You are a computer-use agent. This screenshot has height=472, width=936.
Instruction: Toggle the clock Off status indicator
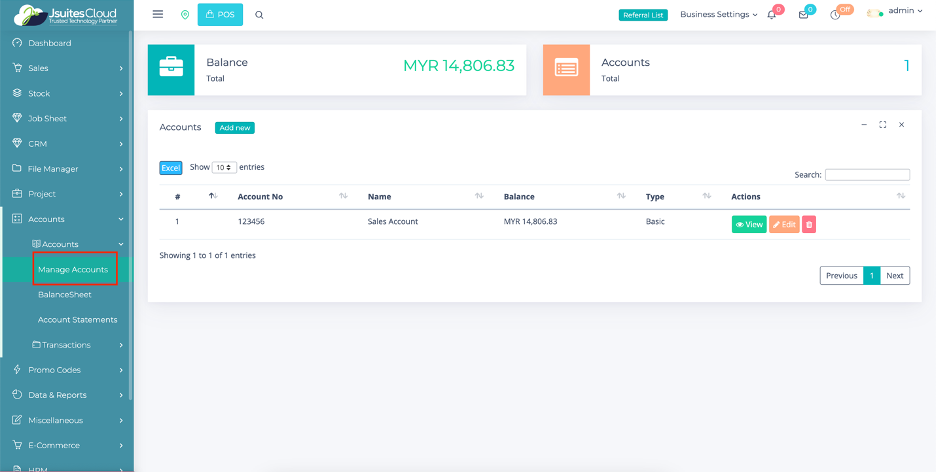(837, 14)
